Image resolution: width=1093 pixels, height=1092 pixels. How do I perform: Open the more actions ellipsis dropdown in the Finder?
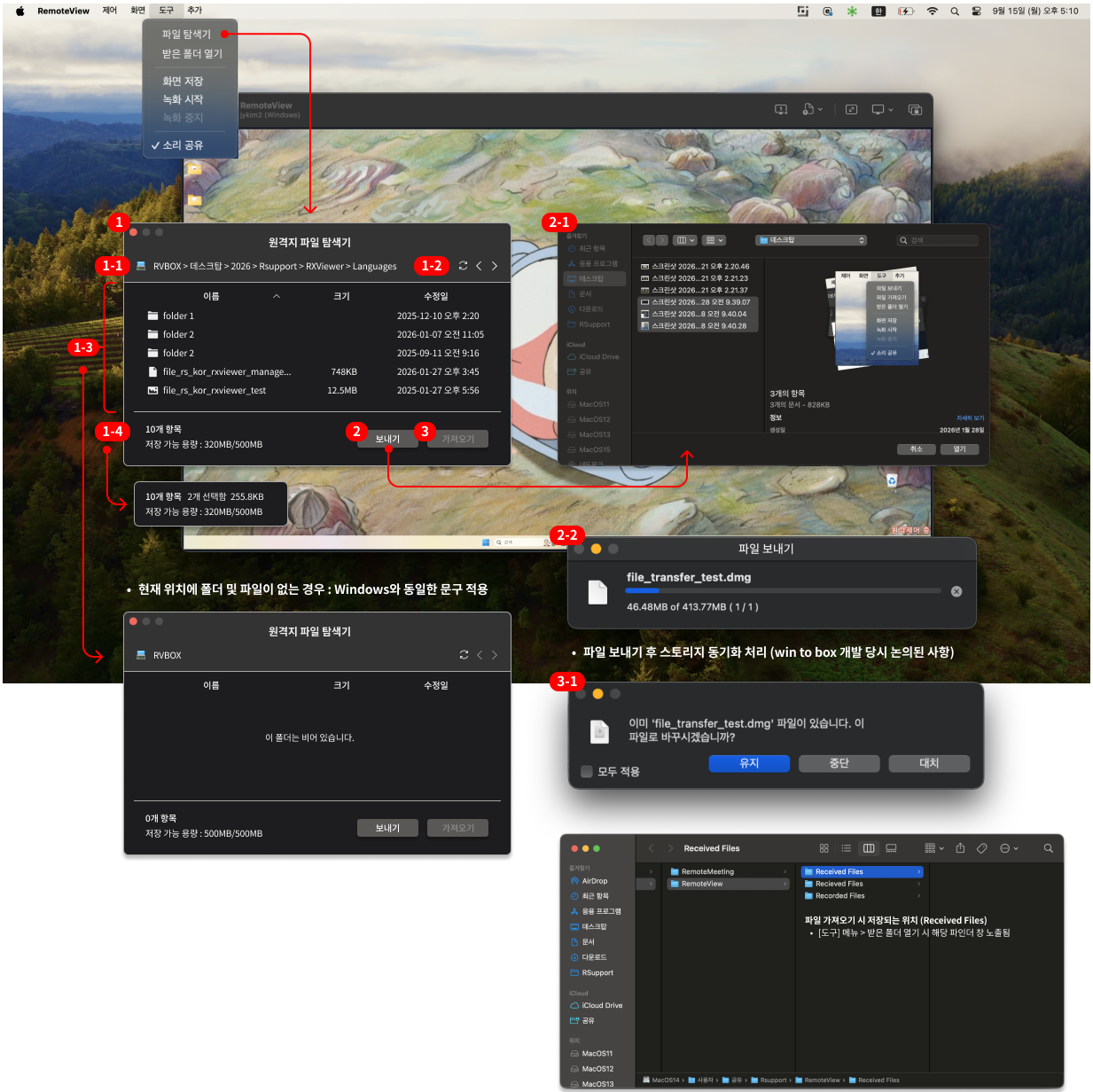[x=1009, y=848]
